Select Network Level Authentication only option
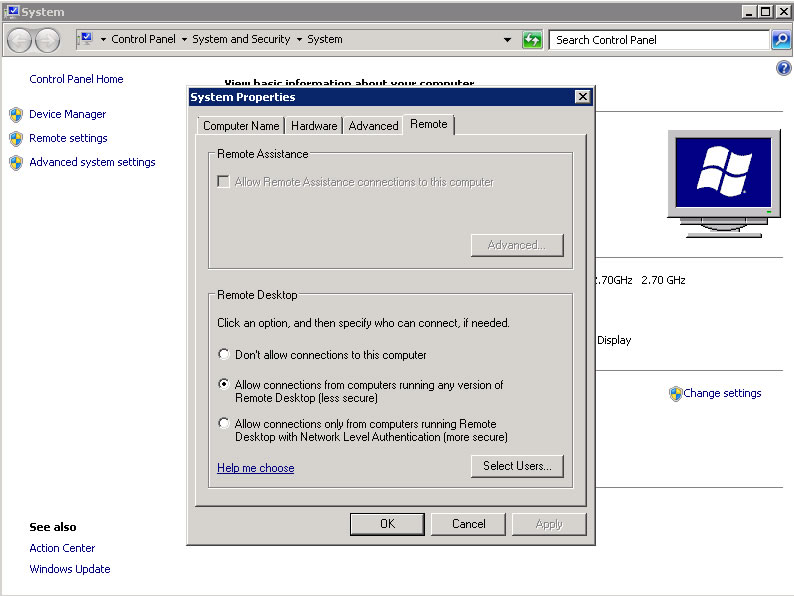The height and width of the screenshot is (596, 794). [223, 423]
